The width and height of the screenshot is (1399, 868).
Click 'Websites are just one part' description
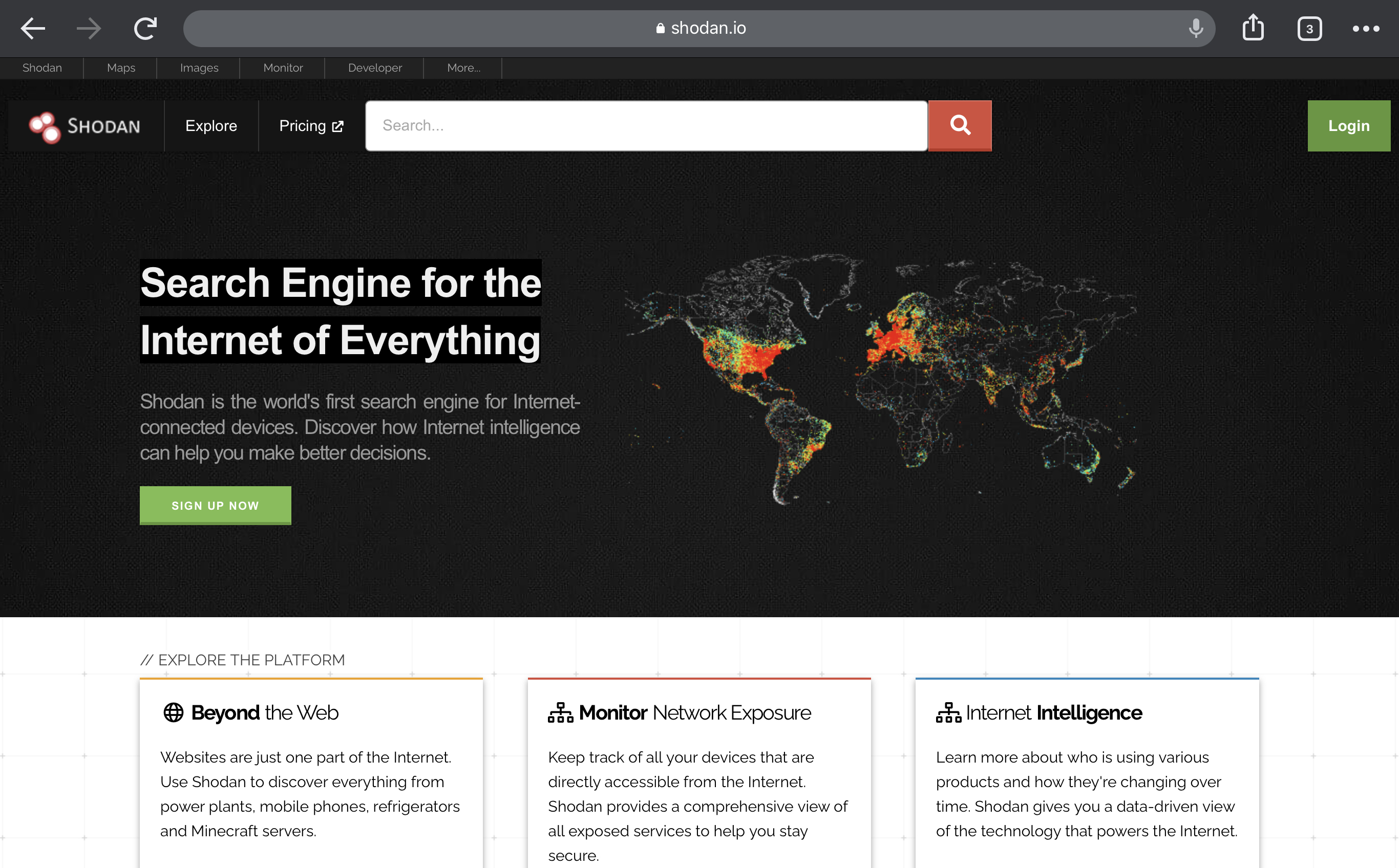coord(310,794)
